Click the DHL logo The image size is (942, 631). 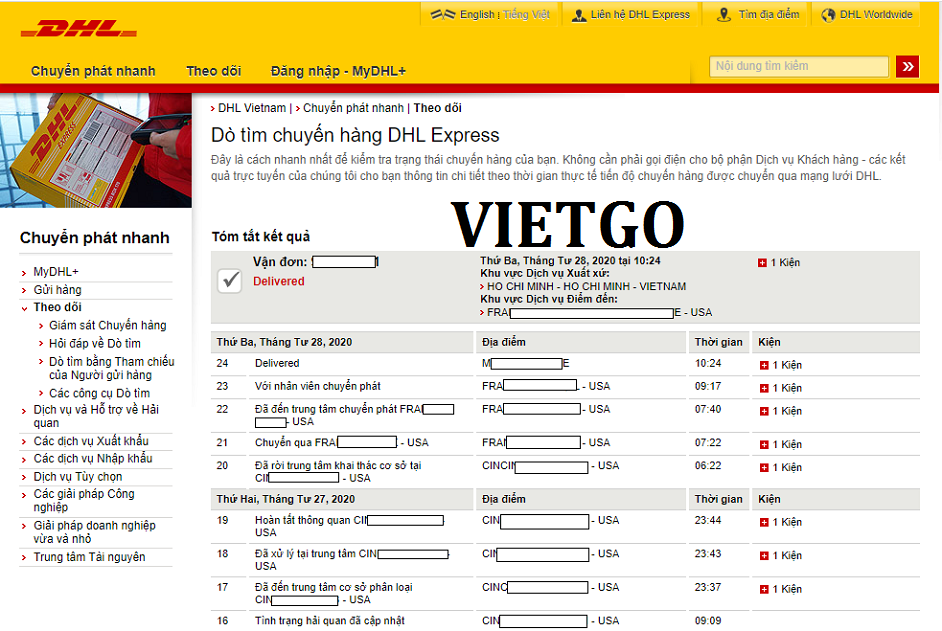point(79,28)
